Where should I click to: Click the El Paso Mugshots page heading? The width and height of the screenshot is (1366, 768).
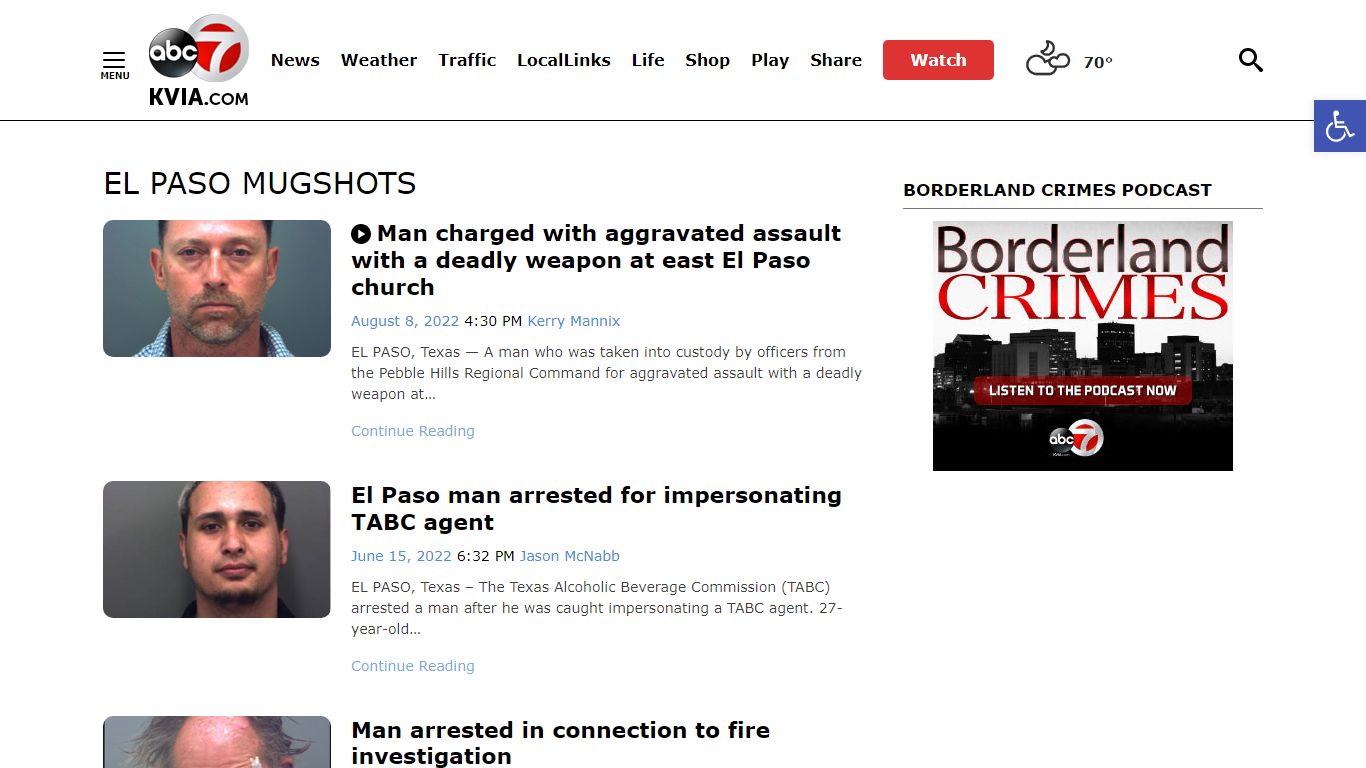click(260, 183)
